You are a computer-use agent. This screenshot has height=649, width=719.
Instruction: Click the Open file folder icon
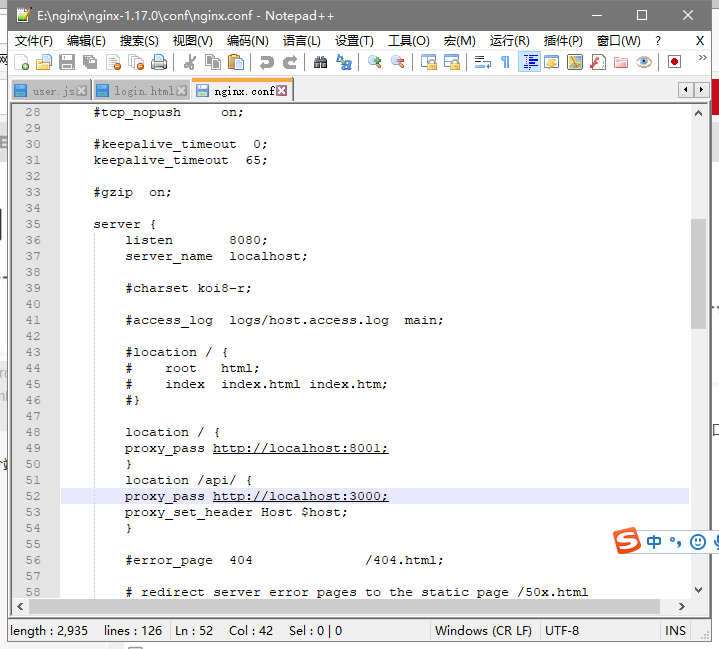pyautogui.click(x=44, y=62)
